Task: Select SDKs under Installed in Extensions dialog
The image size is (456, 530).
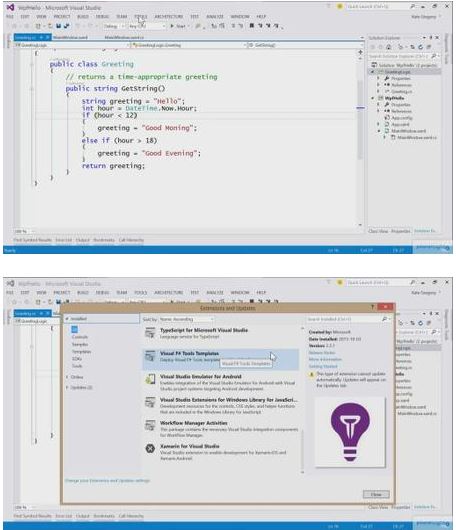Action: coord(76,359)
